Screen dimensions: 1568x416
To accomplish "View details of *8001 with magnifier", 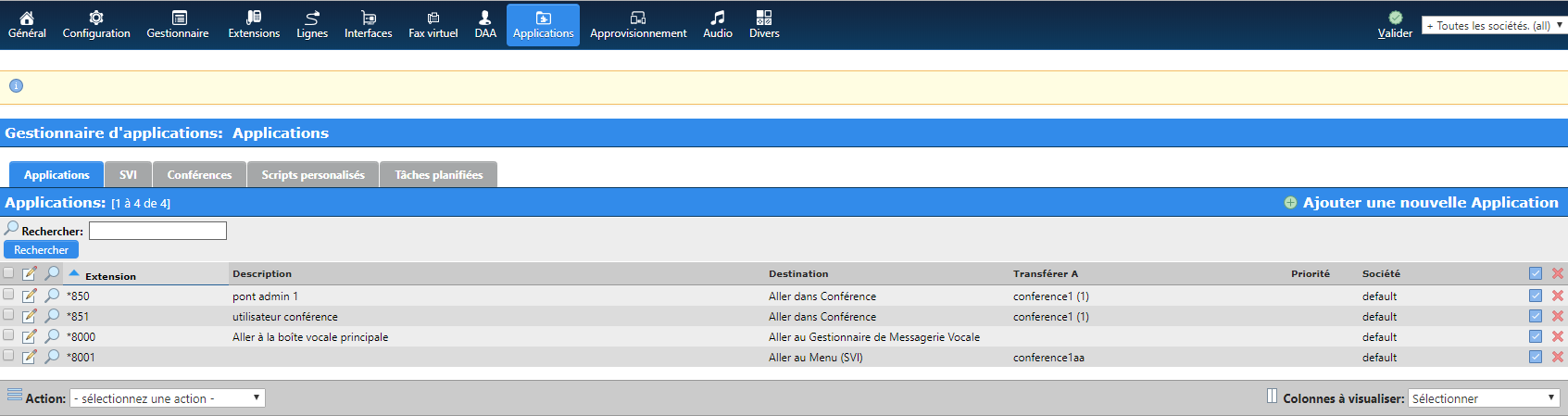I will [x=52, y=357].
